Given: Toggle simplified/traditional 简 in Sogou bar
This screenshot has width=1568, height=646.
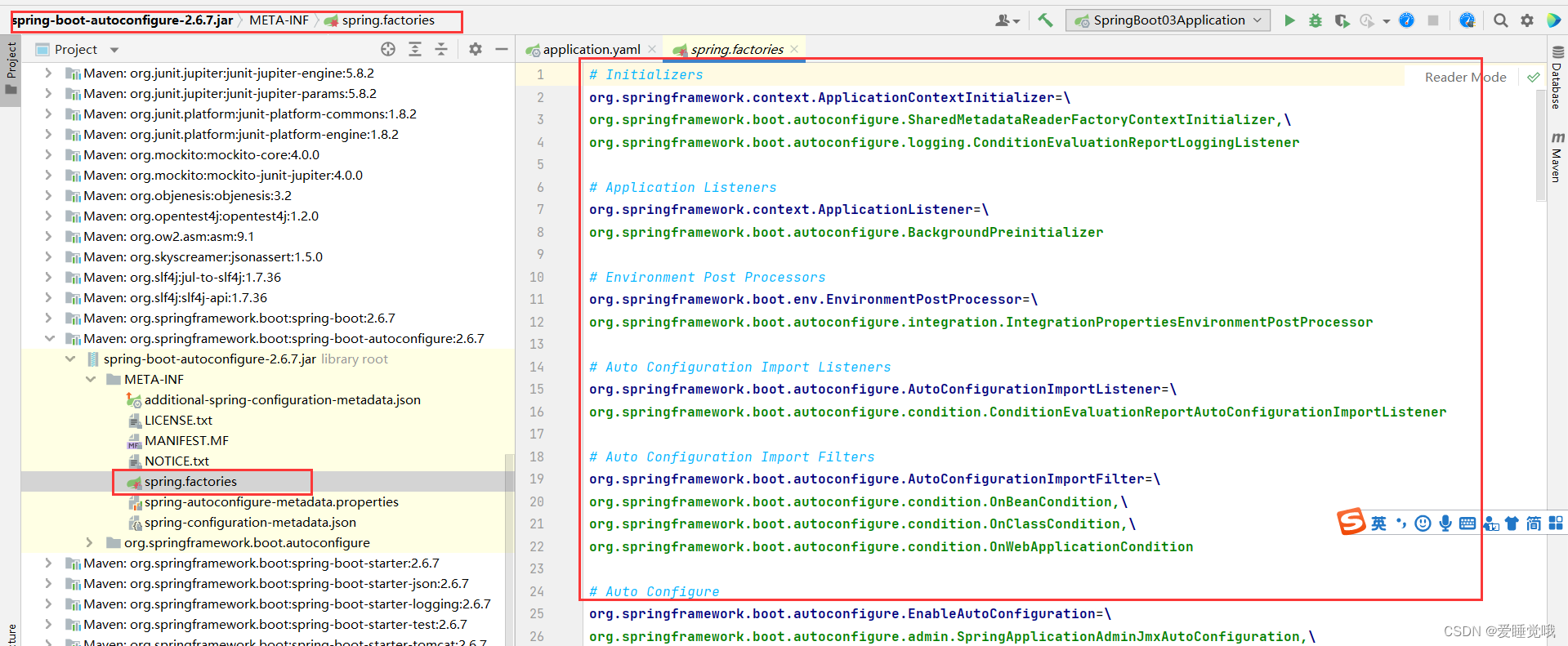Looking at the screenshot, I should tap(1534, 523).
